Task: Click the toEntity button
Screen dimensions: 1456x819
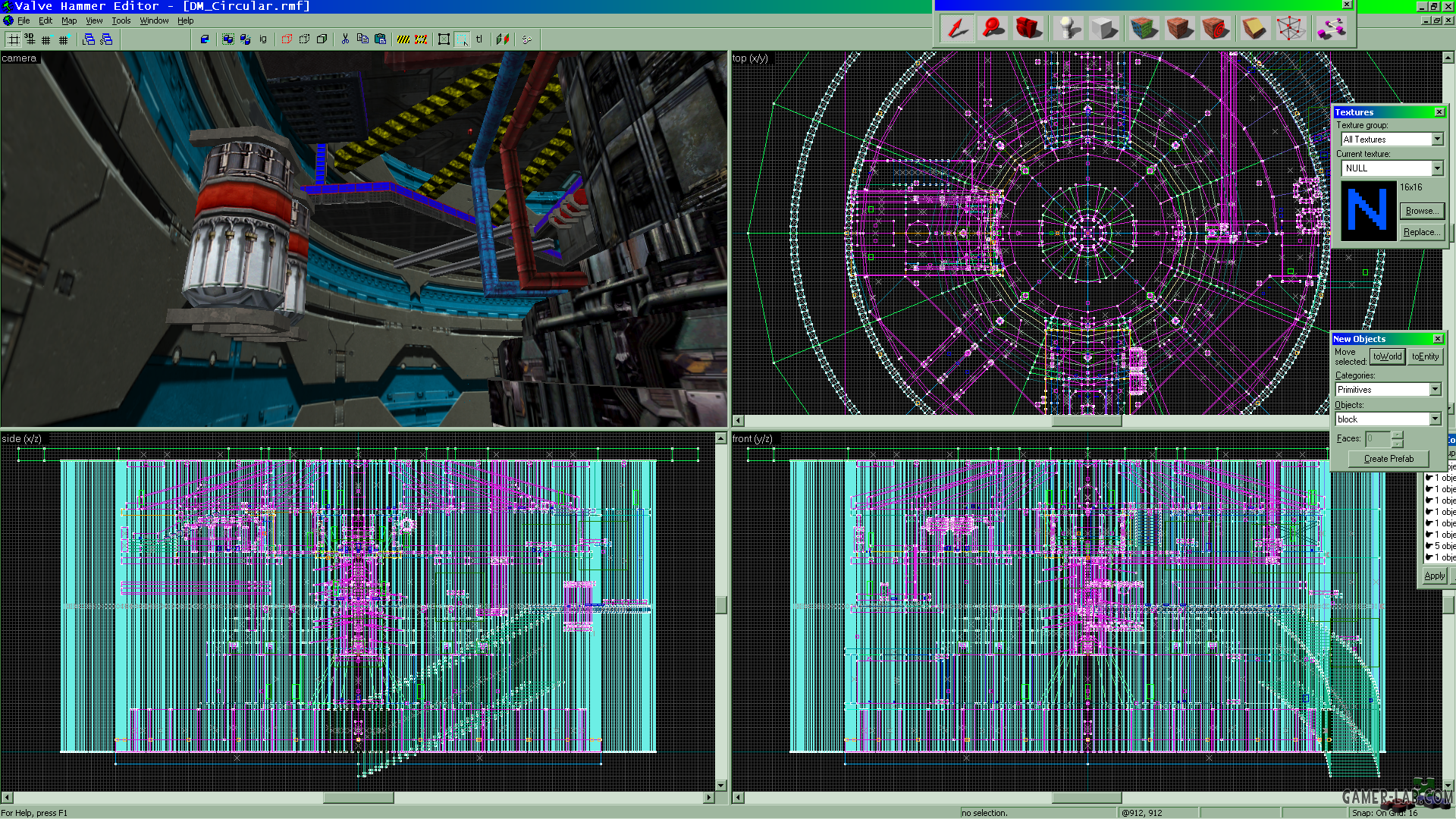Action: [x=1425, y=356]
